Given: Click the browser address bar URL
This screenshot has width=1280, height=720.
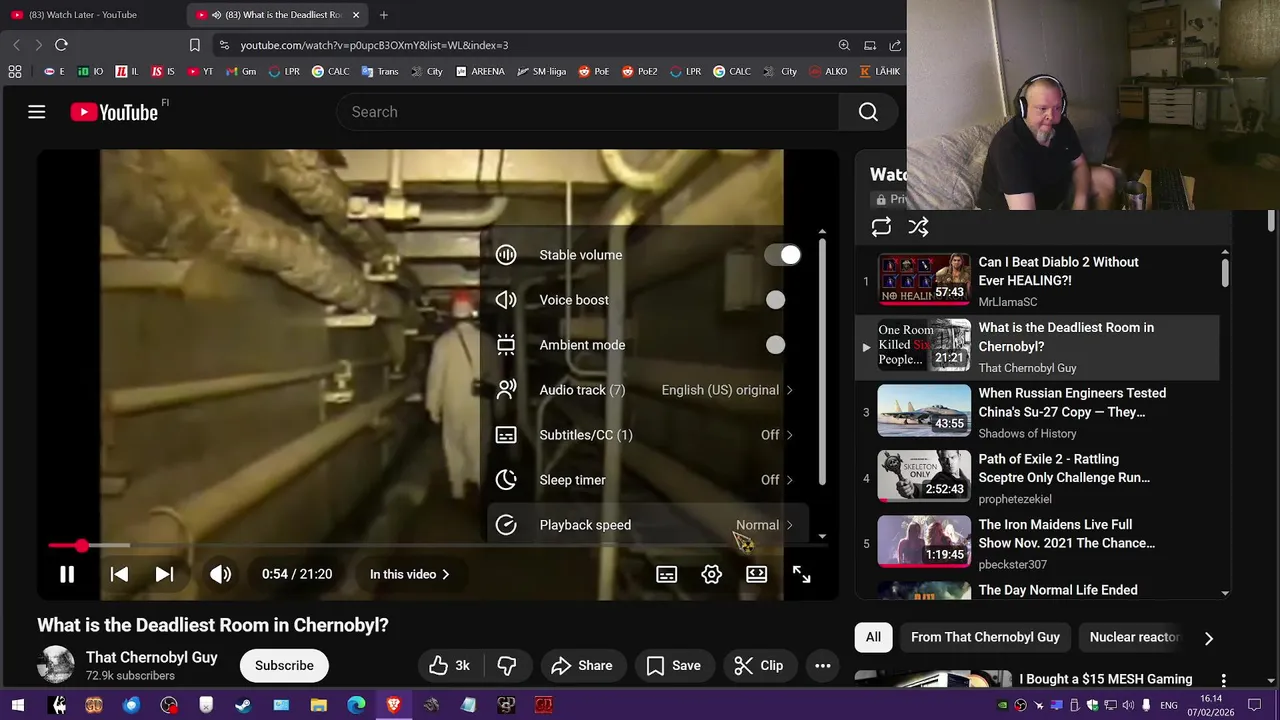Looking at the screenshot, I should click(x=374, y=45).
